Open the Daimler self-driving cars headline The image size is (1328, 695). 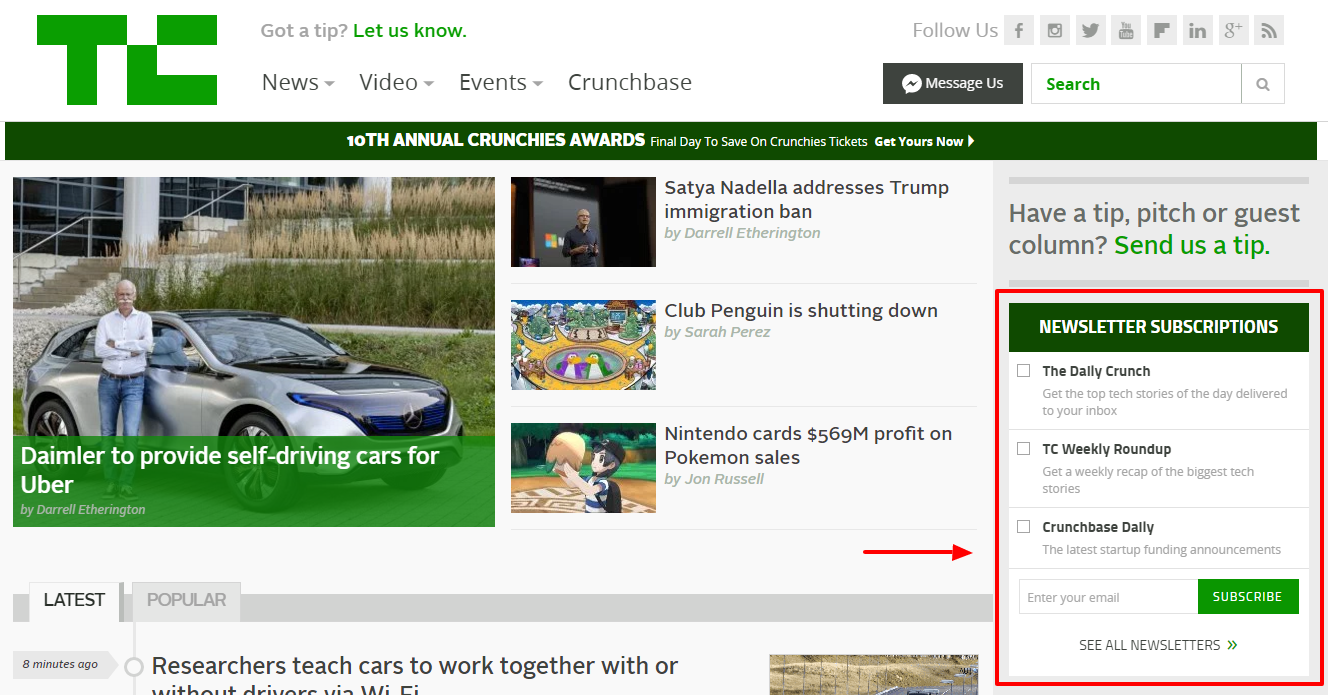(x=230, y=470)
